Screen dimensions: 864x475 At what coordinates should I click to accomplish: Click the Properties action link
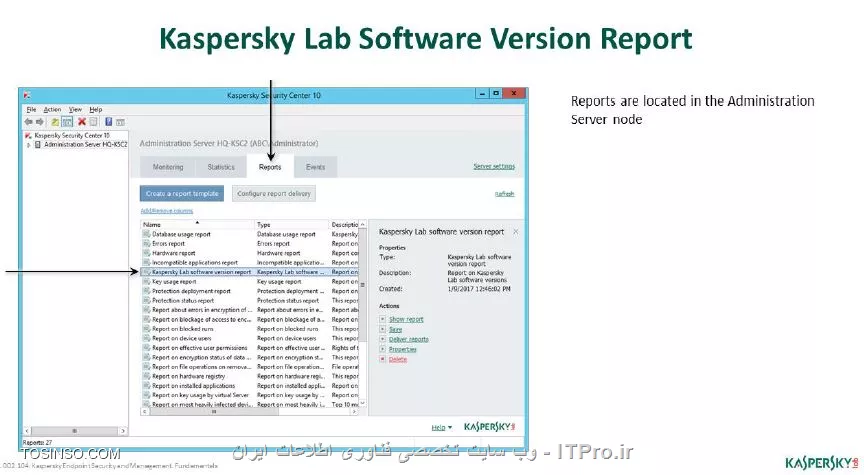tap(403, 349)
